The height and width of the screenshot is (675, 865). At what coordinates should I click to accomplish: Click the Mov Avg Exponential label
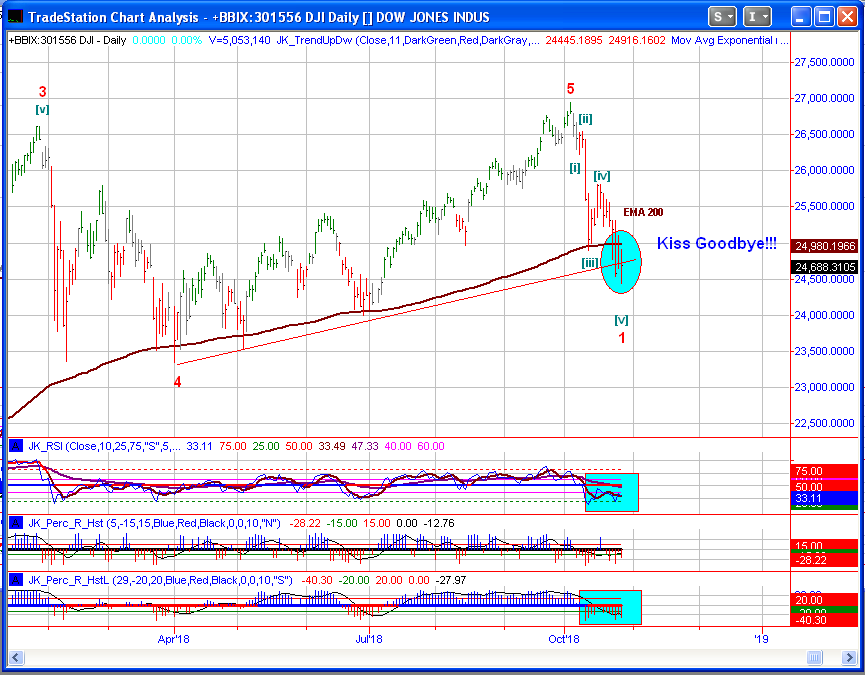pyautogui.click(x=729, y=40)
